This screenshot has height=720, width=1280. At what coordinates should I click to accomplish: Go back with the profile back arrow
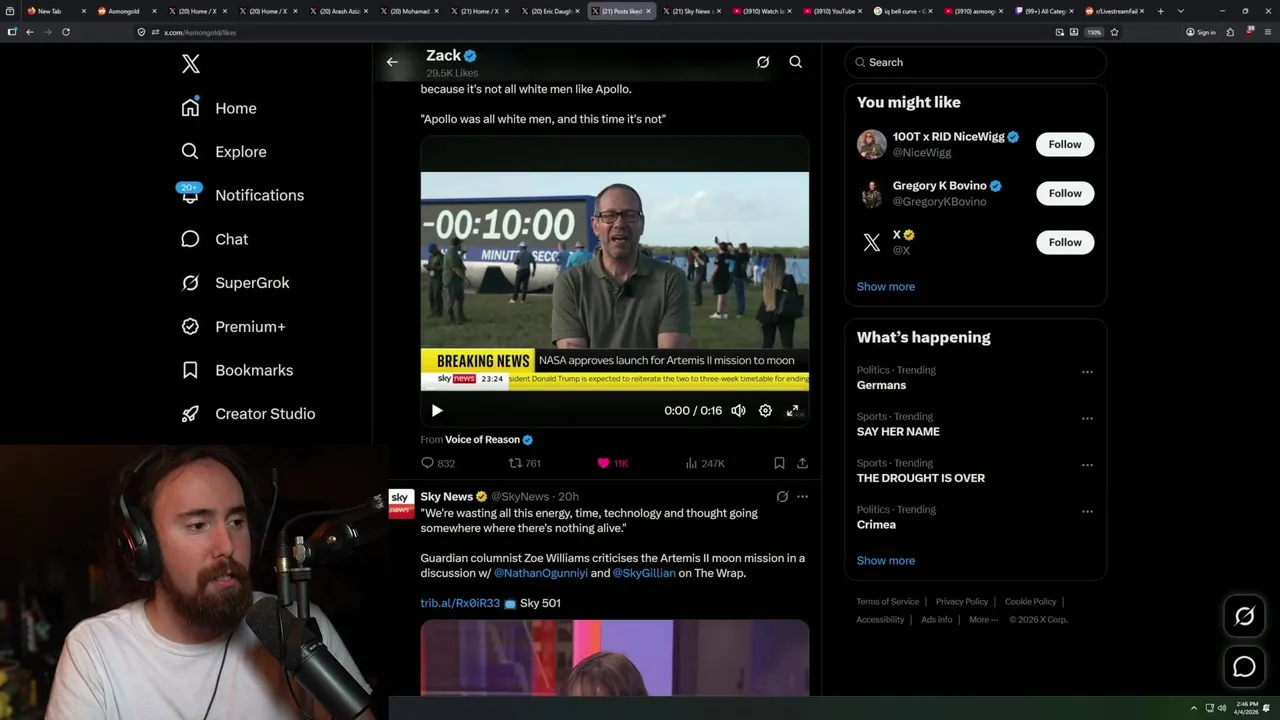pyautogui.click(x=392, y=62)
